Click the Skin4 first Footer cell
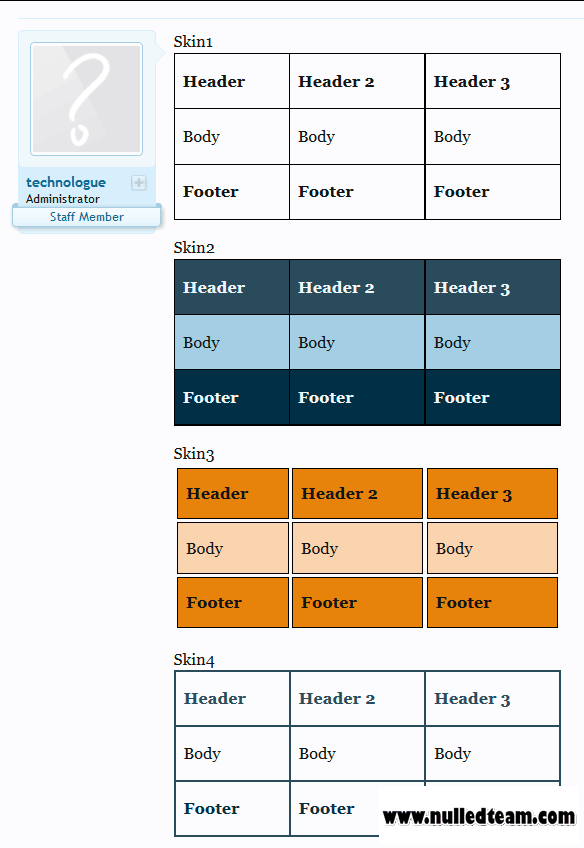 tap(233, 809)
